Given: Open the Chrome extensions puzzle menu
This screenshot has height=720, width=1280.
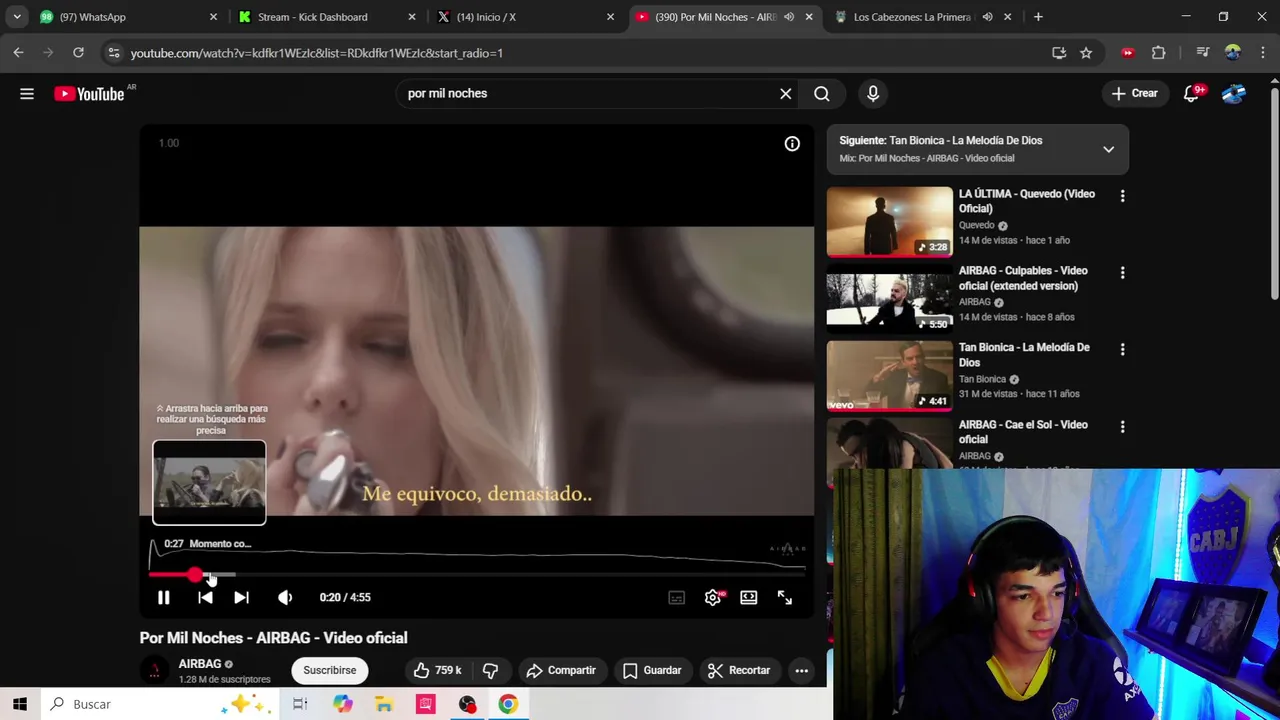Looking at the screenshot, I should (x=1158, y=53).
